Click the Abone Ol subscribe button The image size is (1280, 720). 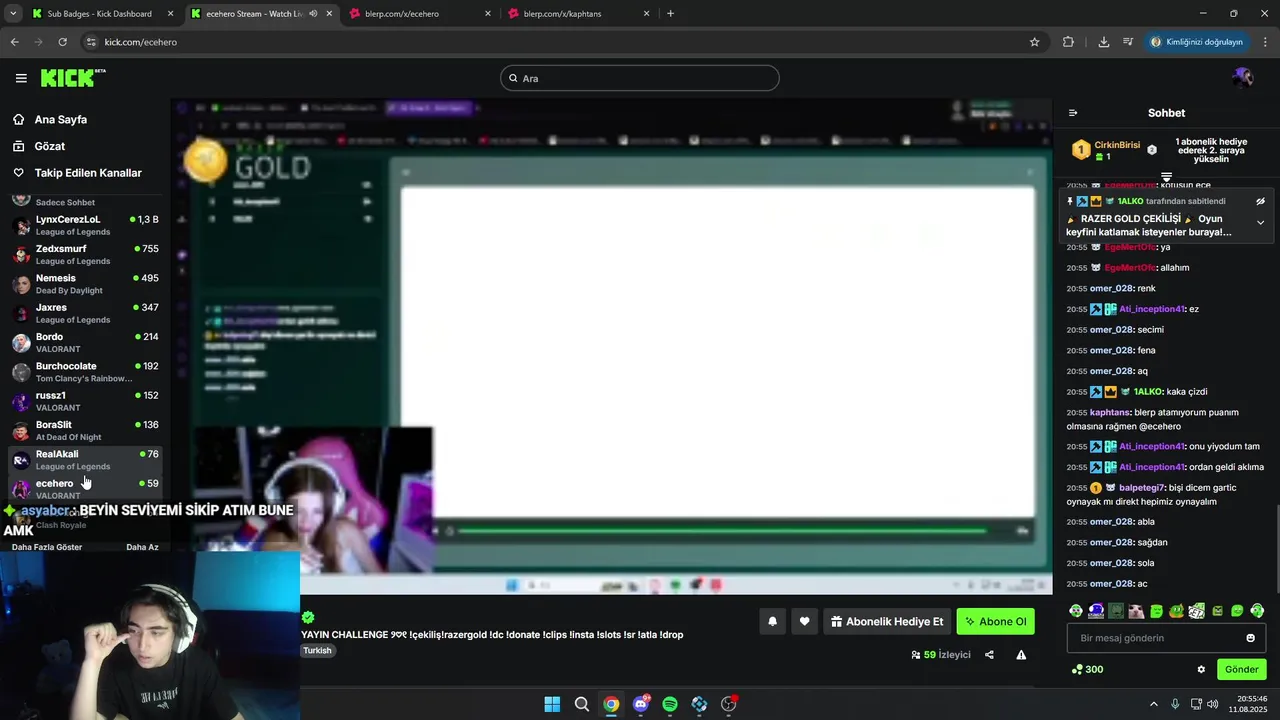[x=995, y=621]
